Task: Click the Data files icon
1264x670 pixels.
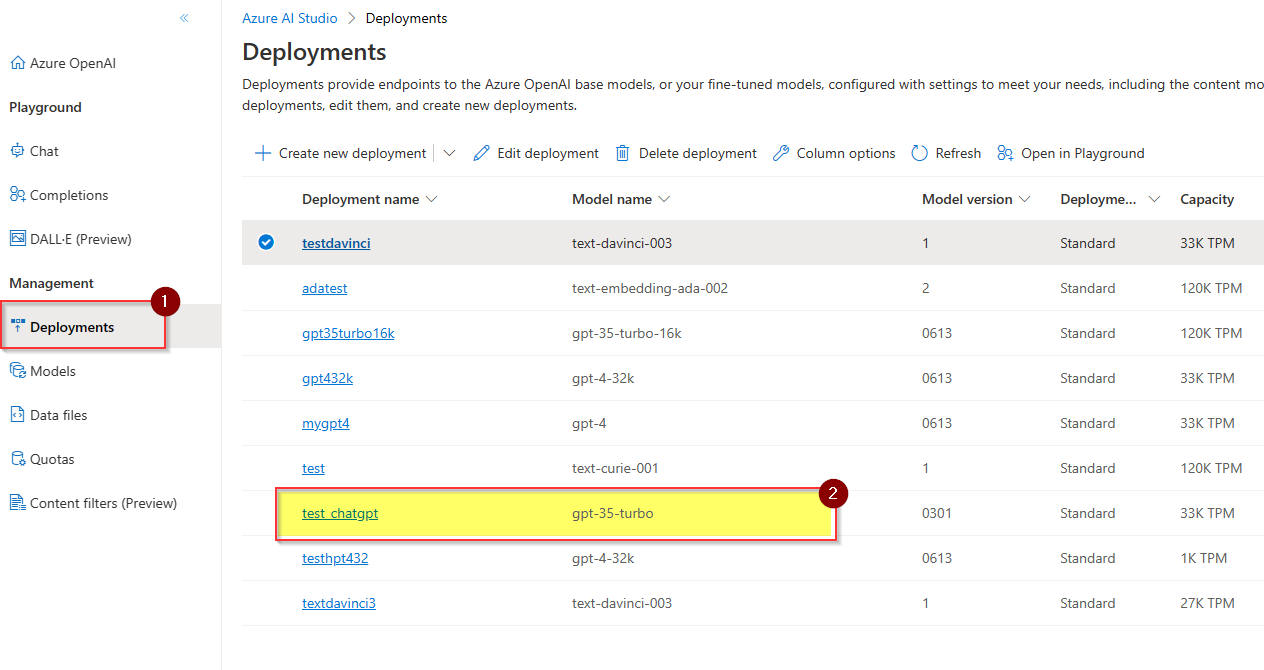Action: pyautogui.click(x=17, y=415)
